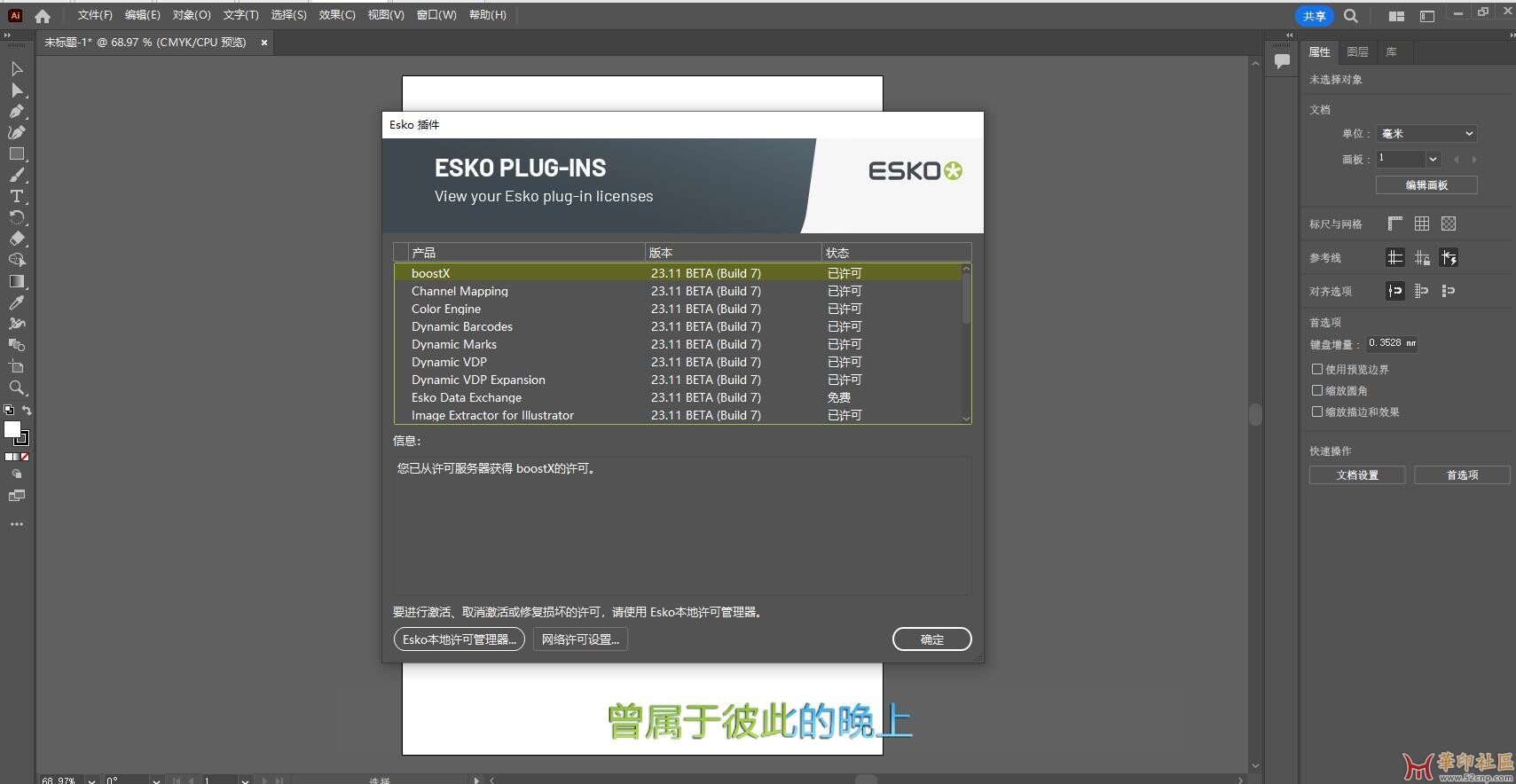Screen dimensions: 1516x784
Task: Show the grid from Properties panel
Action: pyautogui.click(x=1422, y=223)
